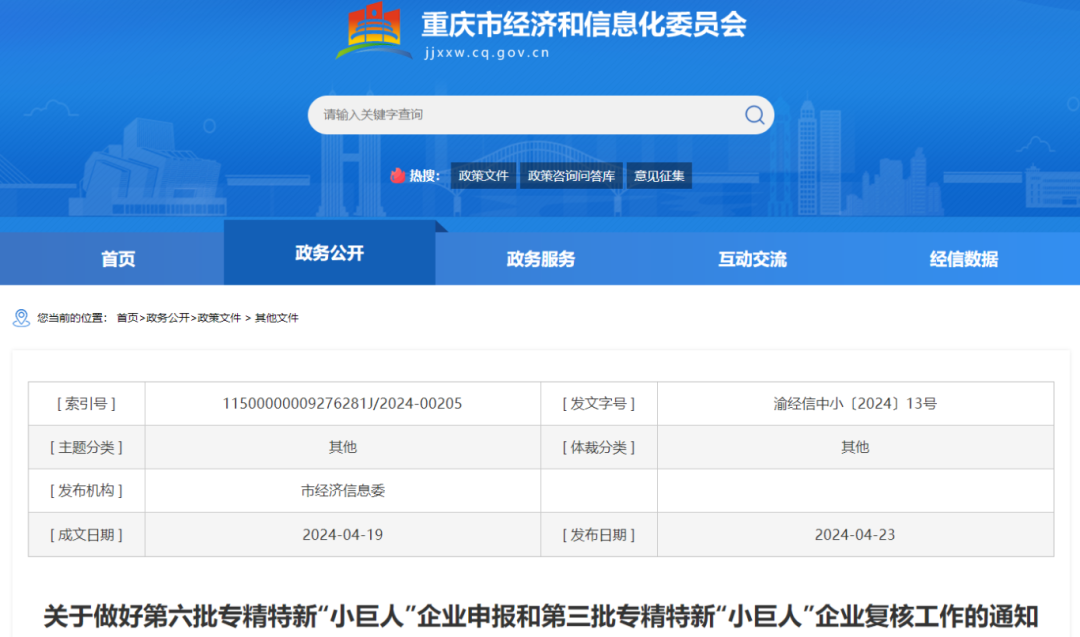Image resolution: width=1080 pixels, height=637 pixels.
Task: Click the article title about 小巨人 enterprises
Action: pos(540,615)
